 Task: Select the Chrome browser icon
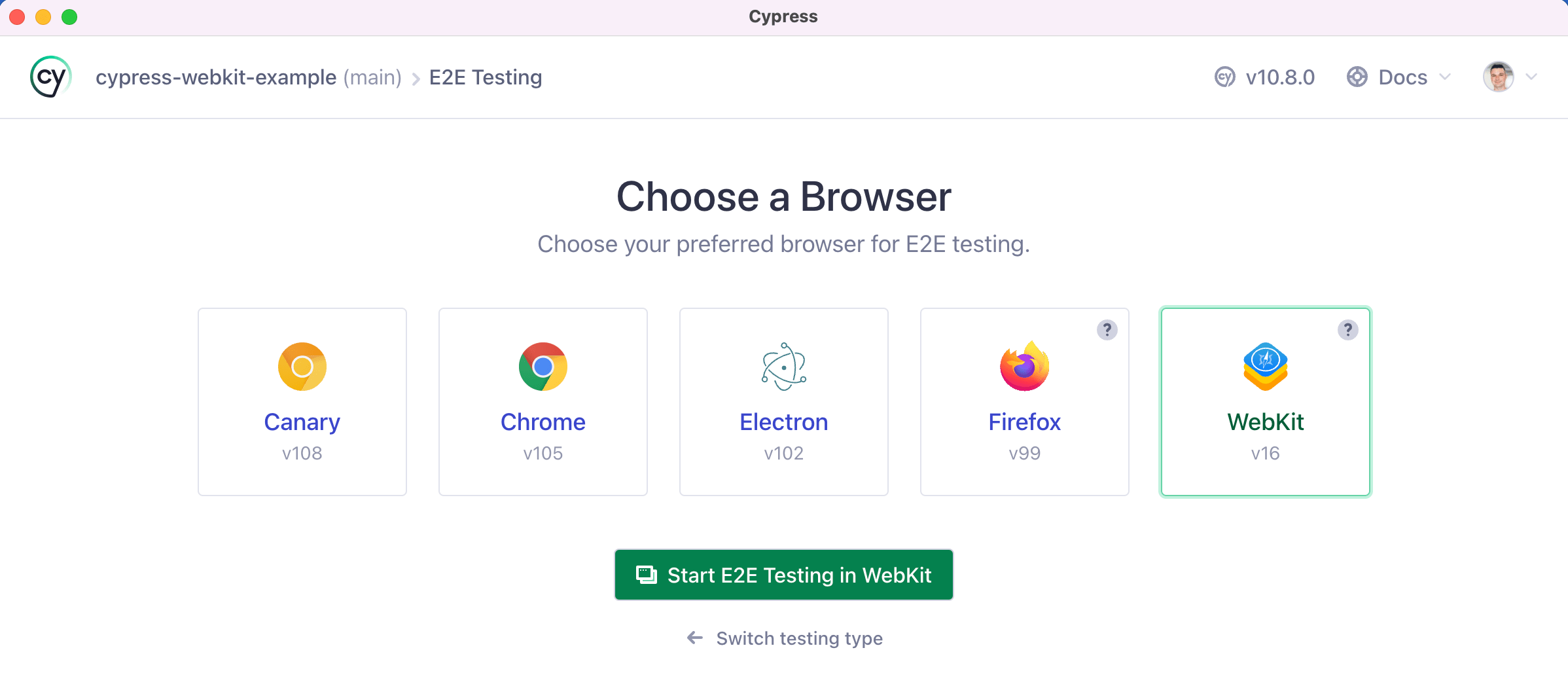543,367
